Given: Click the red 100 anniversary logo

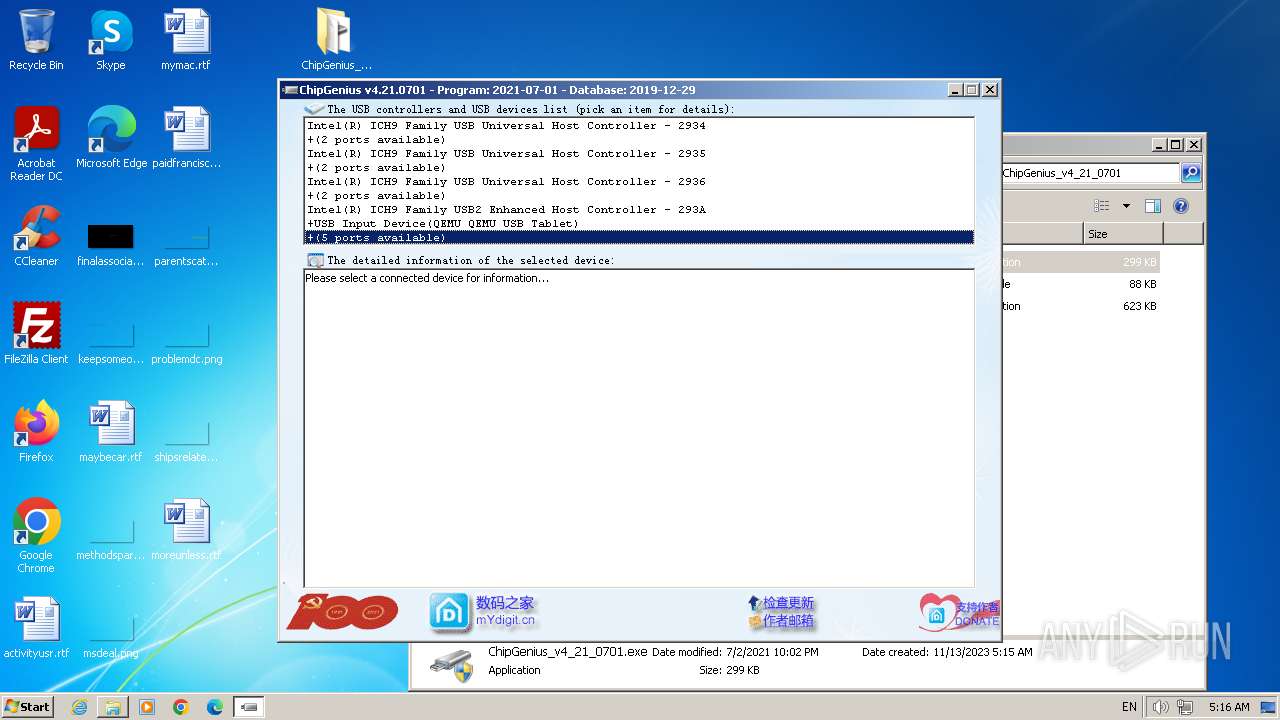Looking at the screenshot, I should pyautogui.click(x=342, y=612).
